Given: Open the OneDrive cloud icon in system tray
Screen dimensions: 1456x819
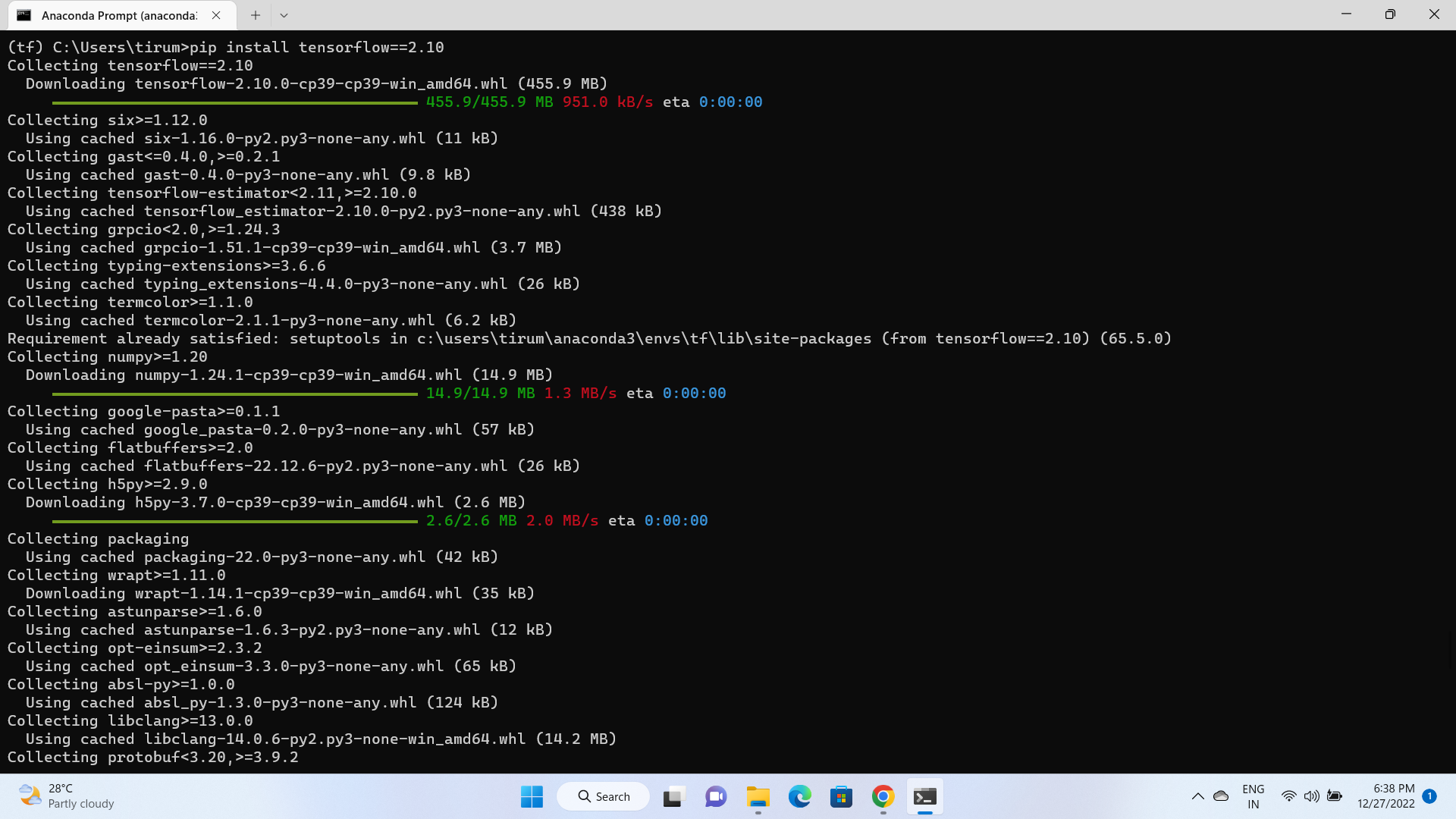Looking at the screenshot, I should tap(1220, 796).
